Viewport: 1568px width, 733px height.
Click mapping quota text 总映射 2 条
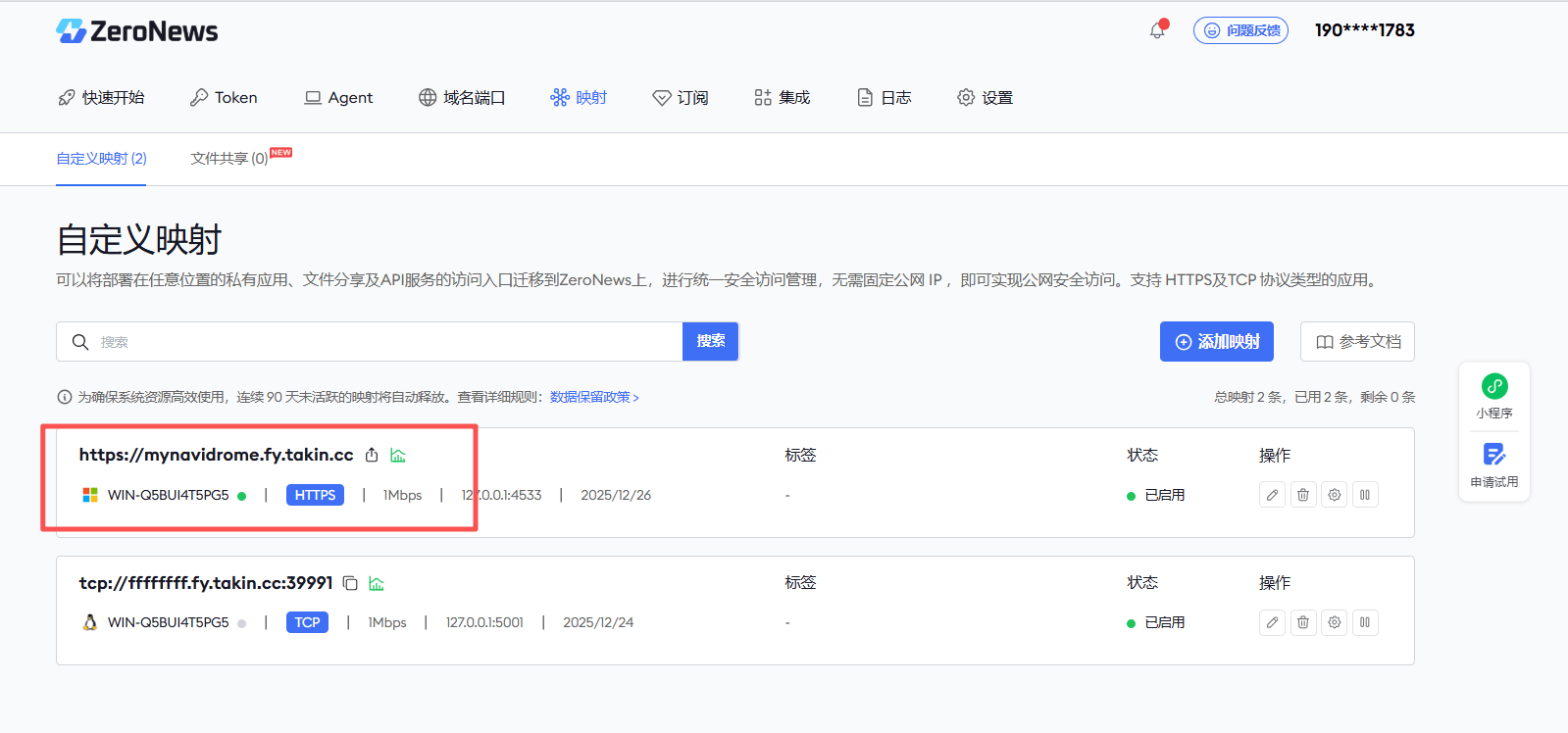(x=1248, y=397)
